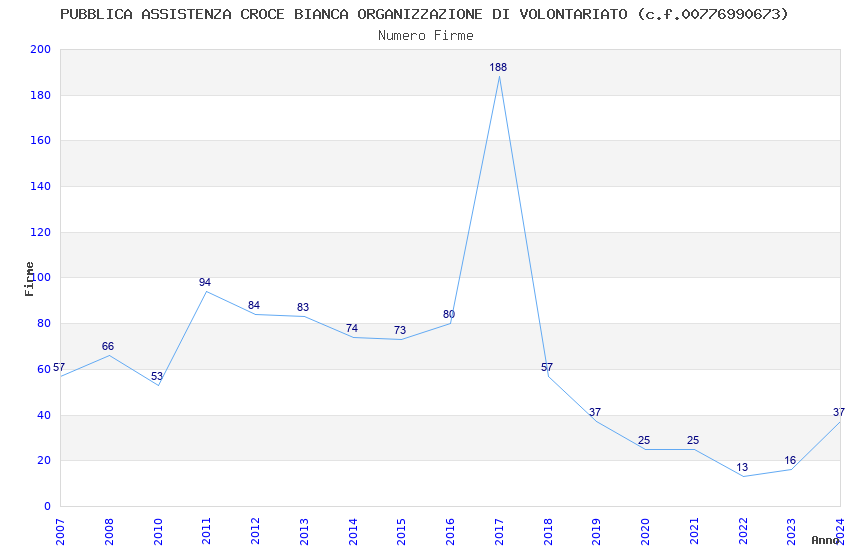850x550 pixels.
Task: Click the x-axis year label 2018
Action: pyautogui.click(x=548, y=531)
